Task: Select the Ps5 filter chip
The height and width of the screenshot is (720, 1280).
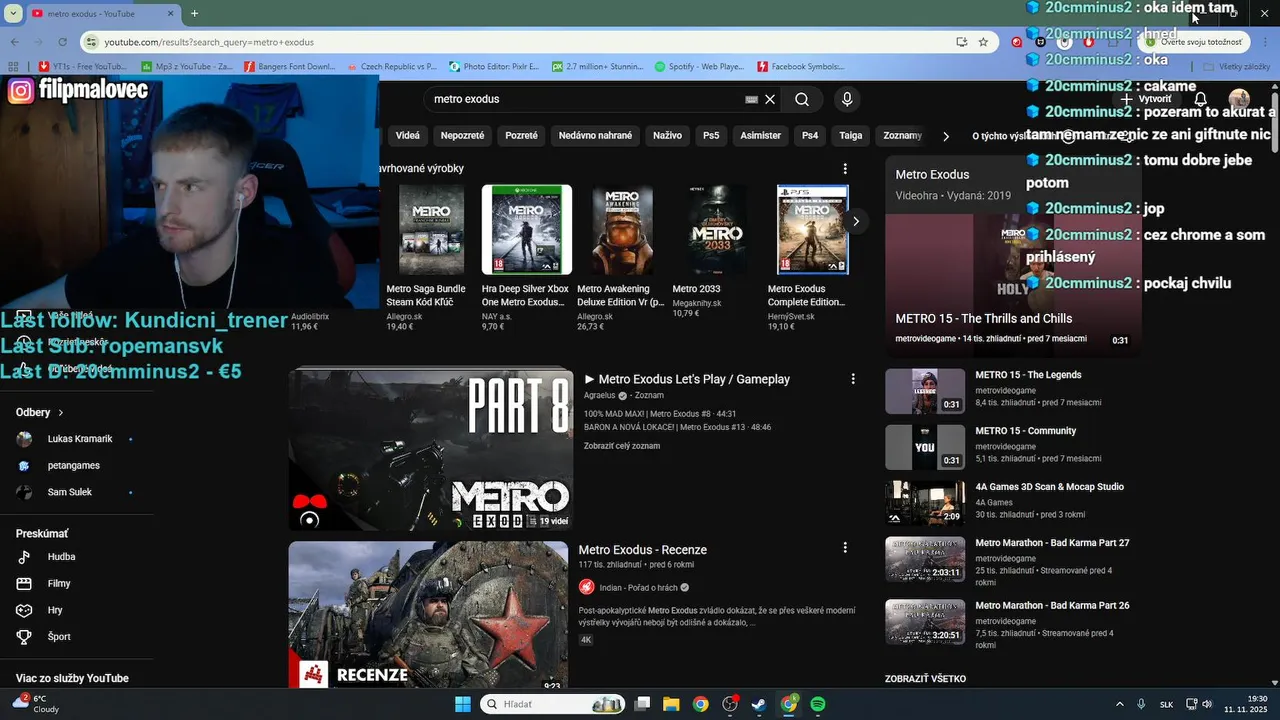Action: tap(711, 135)
